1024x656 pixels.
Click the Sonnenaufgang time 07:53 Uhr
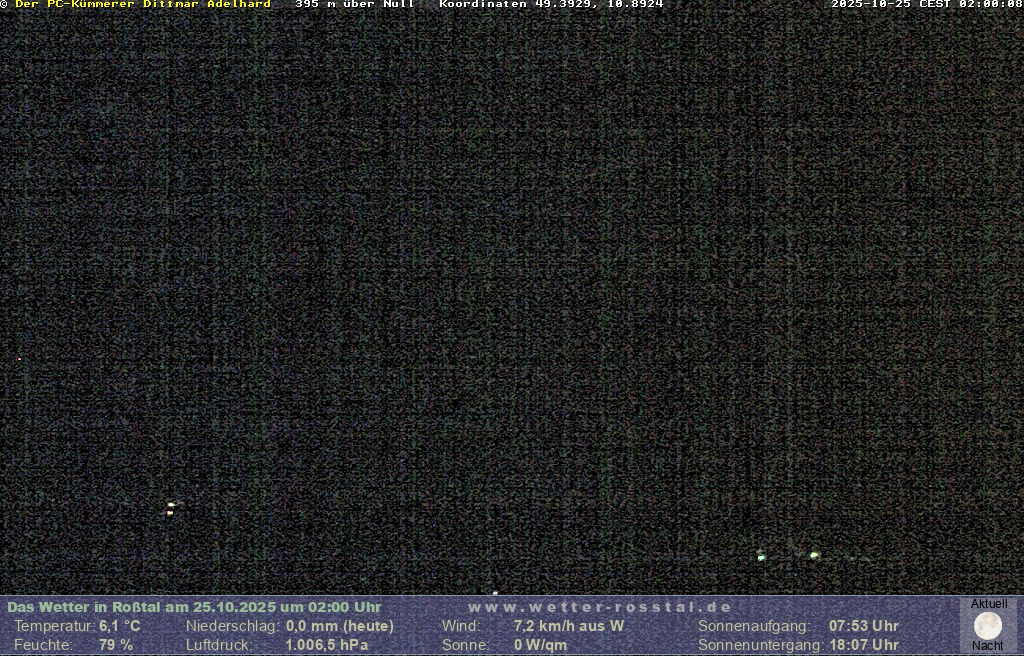coord(863,626)
